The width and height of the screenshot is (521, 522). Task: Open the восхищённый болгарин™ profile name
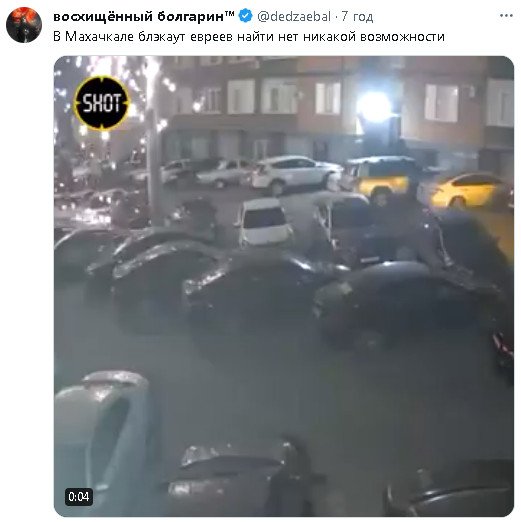[144, 16]
